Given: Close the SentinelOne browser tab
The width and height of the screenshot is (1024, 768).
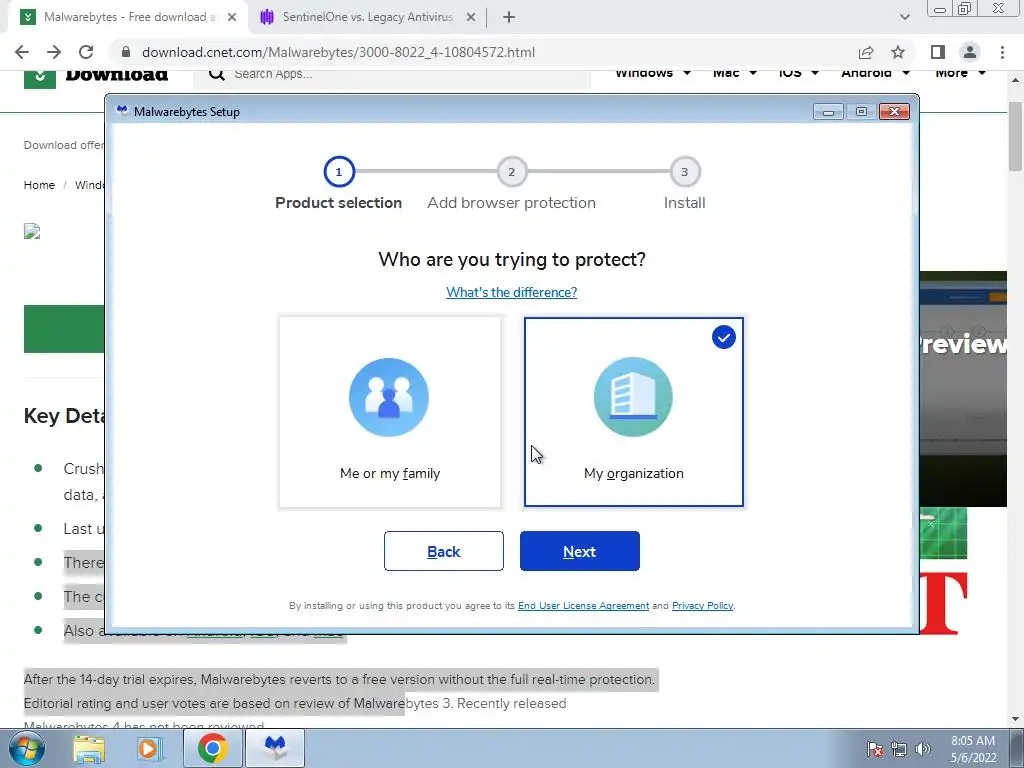Looking at the screenshot, I should pyautogui.click(x=470, y=18).
